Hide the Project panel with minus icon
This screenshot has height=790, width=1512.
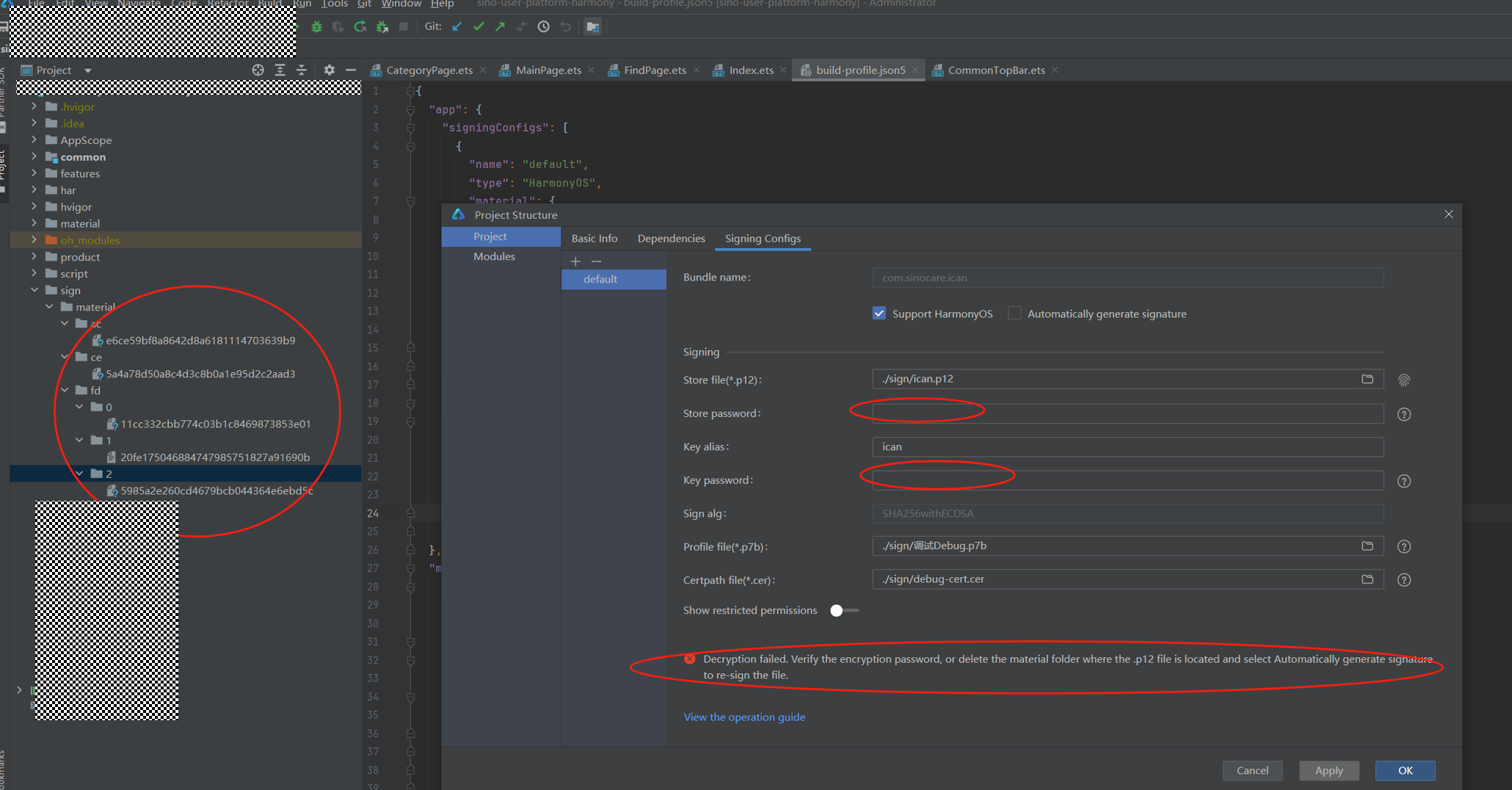point(351,70)
